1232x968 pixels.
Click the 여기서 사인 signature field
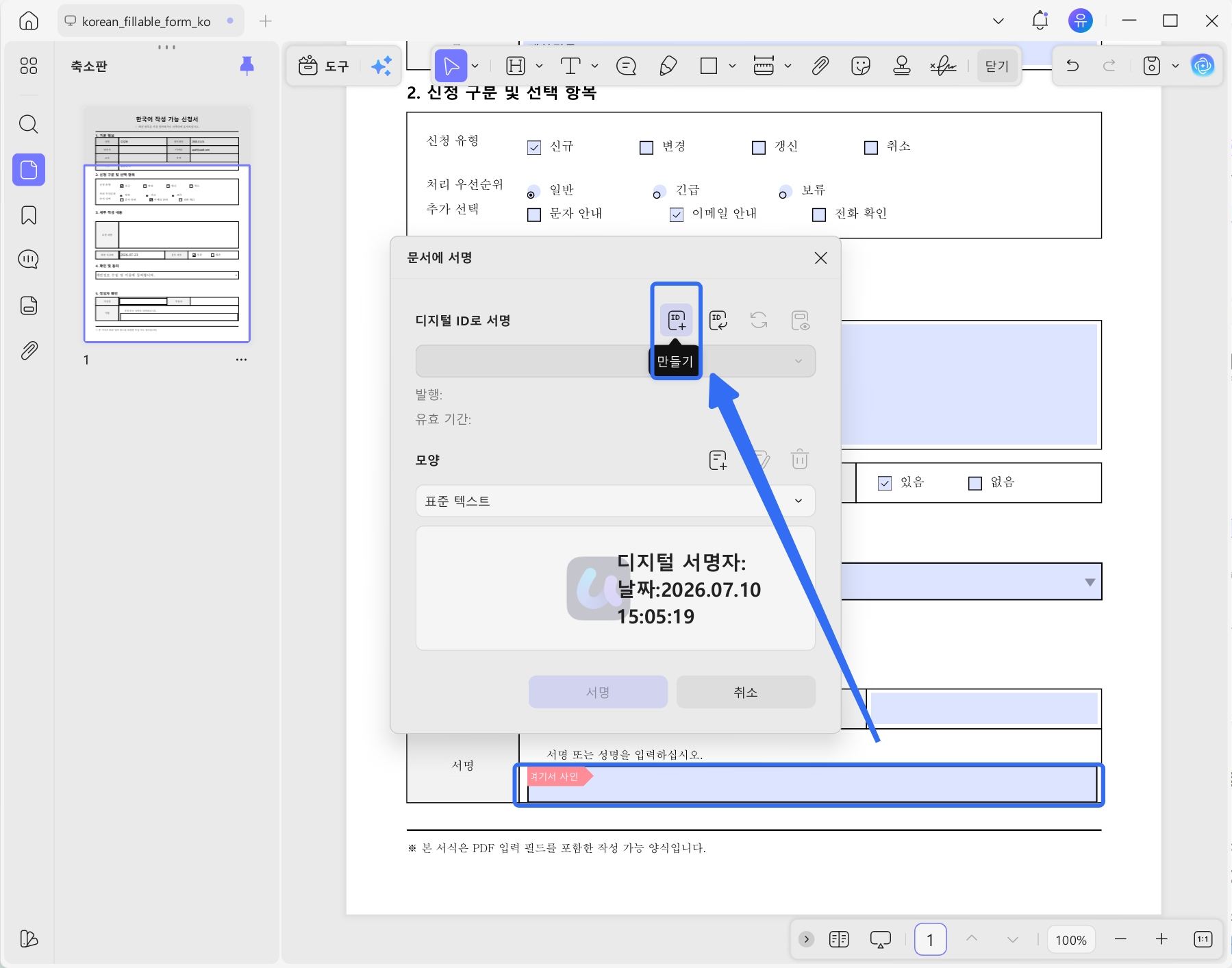coord(812,784)
